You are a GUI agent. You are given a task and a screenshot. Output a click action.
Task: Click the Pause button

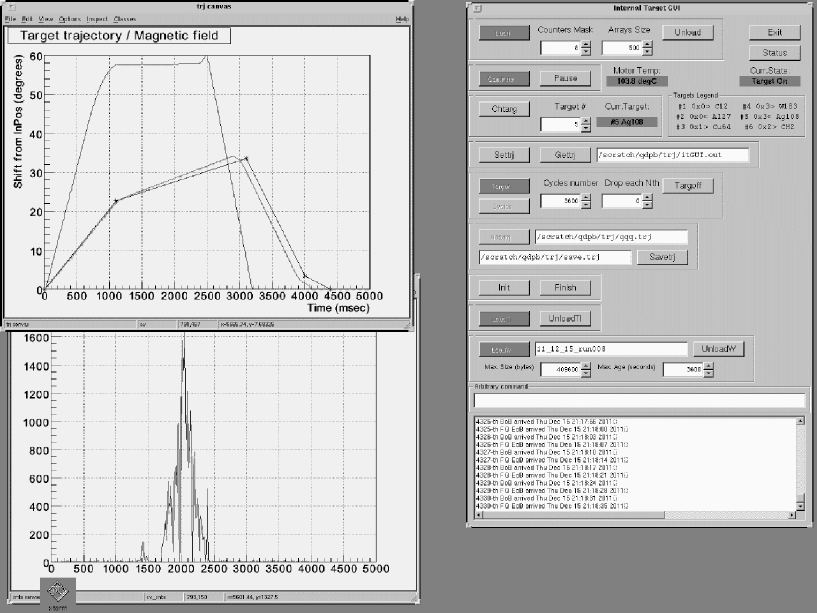tap(565, 78)
